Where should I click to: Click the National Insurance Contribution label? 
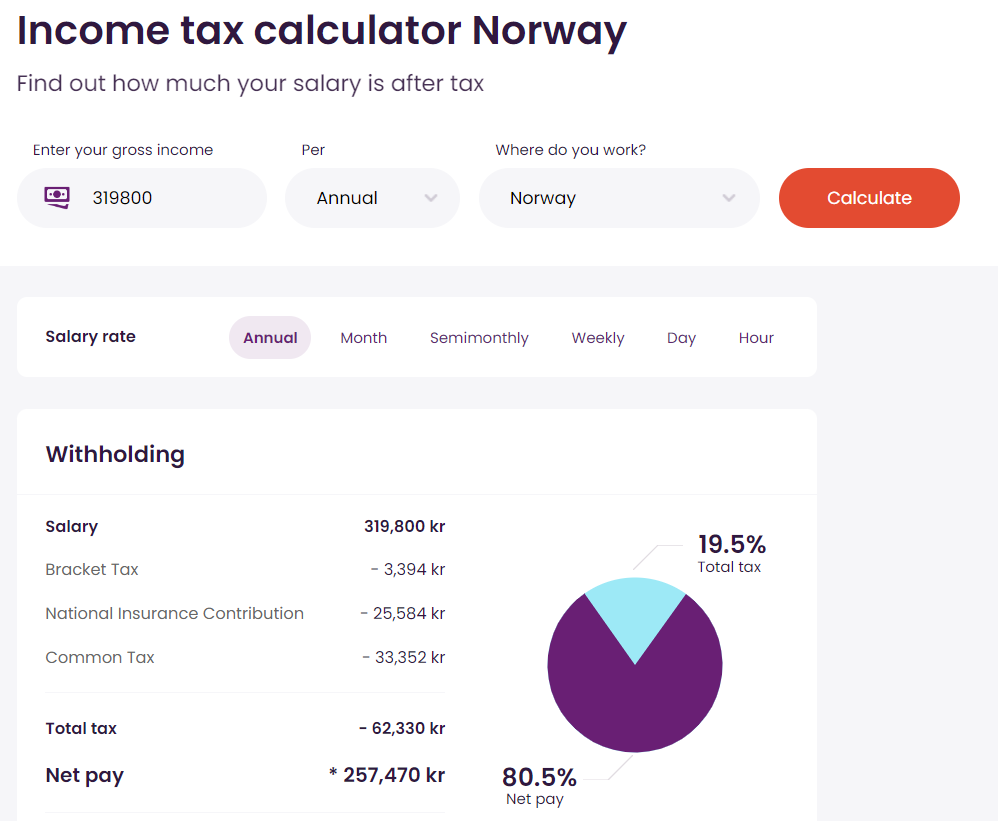coord(174,613)
